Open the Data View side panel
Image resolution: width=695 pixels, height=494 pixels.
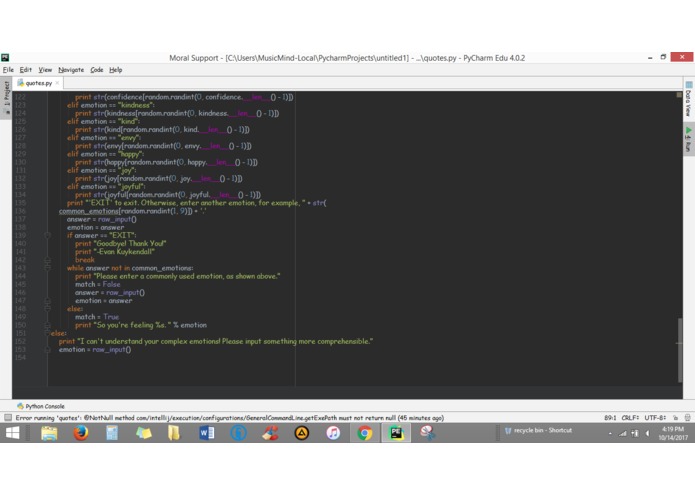point(688,100)
